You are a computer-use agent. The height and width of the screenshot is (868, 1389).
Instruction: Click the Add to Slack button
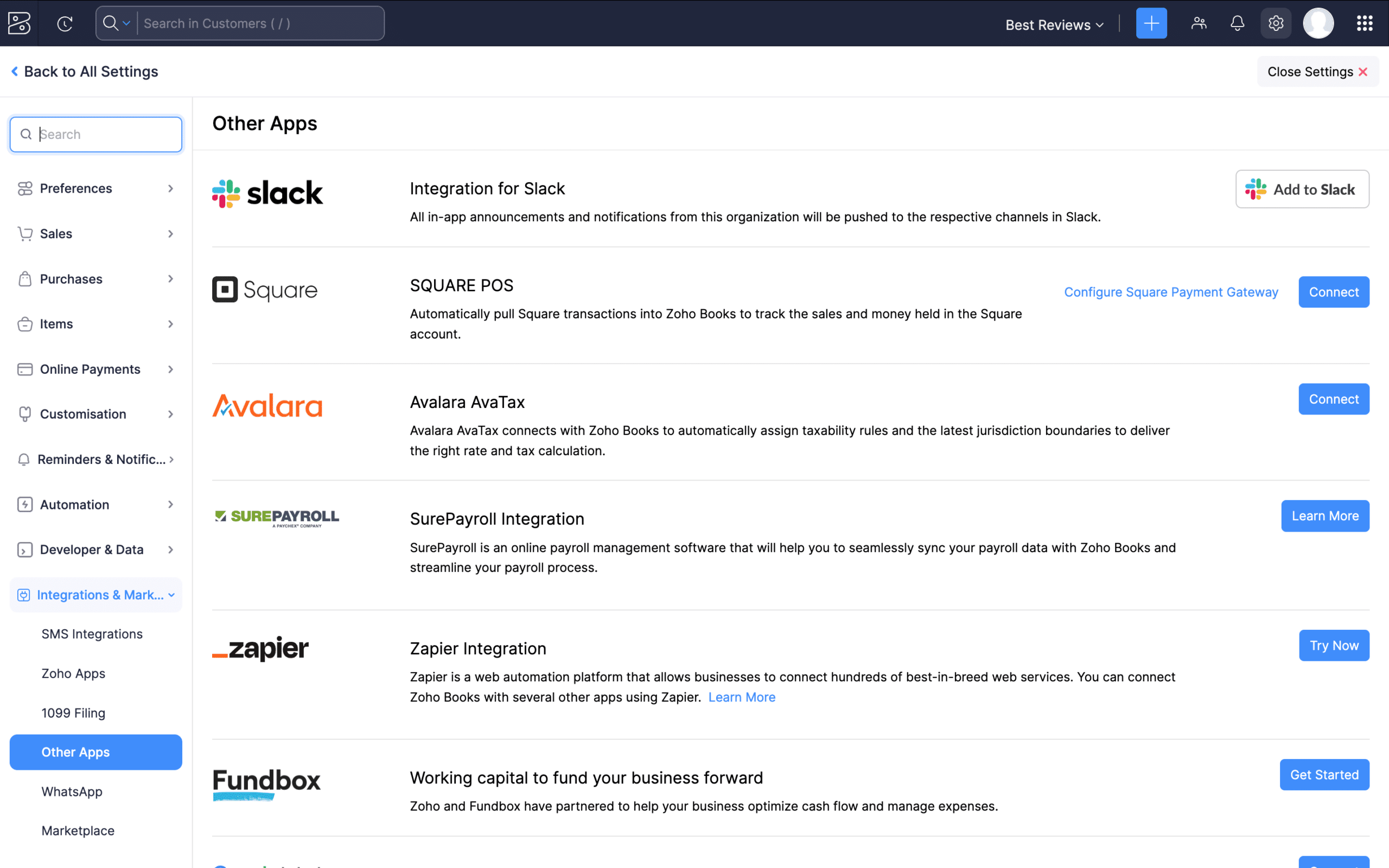(1302, 189)
